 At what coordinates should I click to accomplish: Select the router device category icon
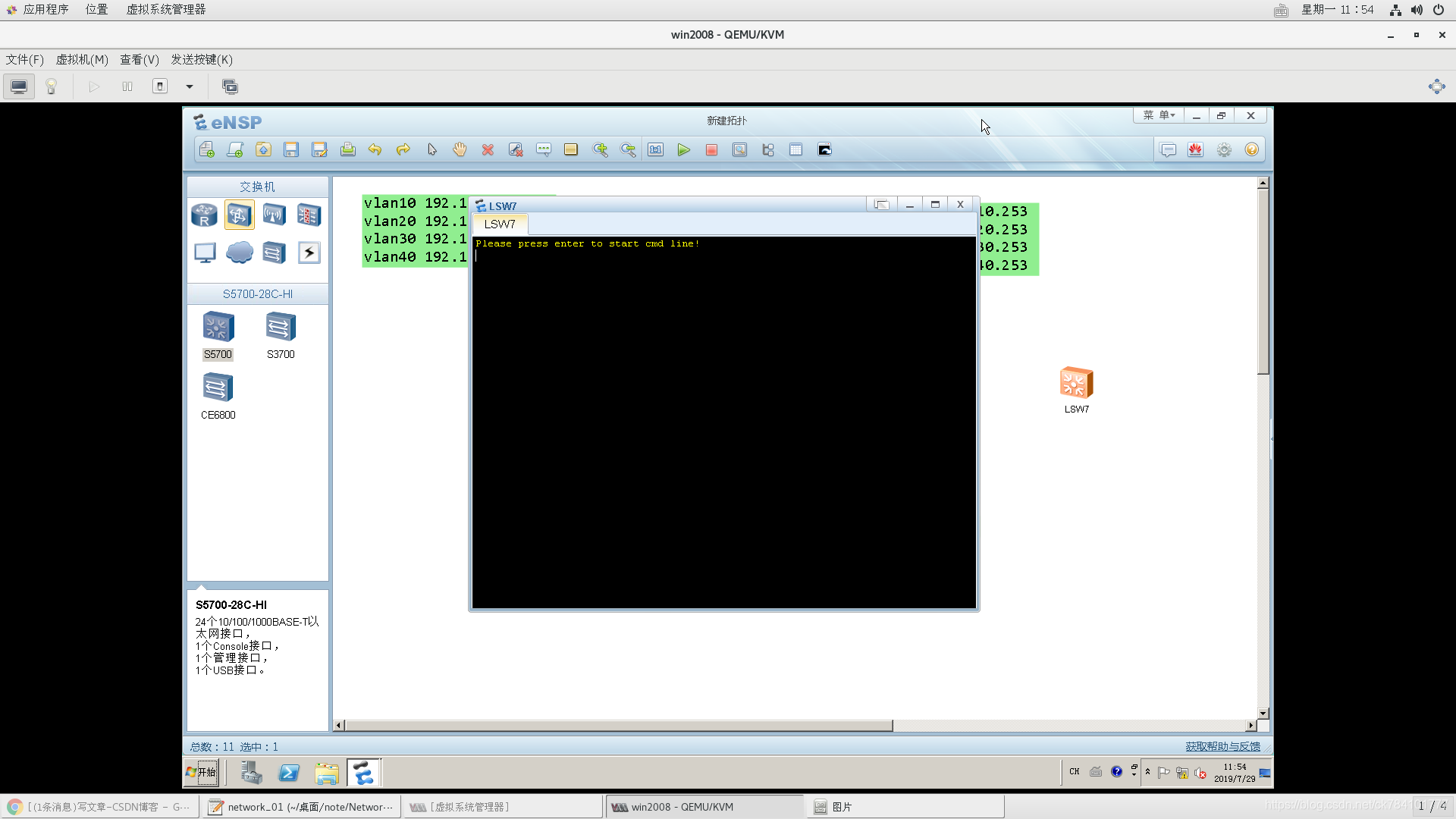pyautogui.click(x=204, y=215)
